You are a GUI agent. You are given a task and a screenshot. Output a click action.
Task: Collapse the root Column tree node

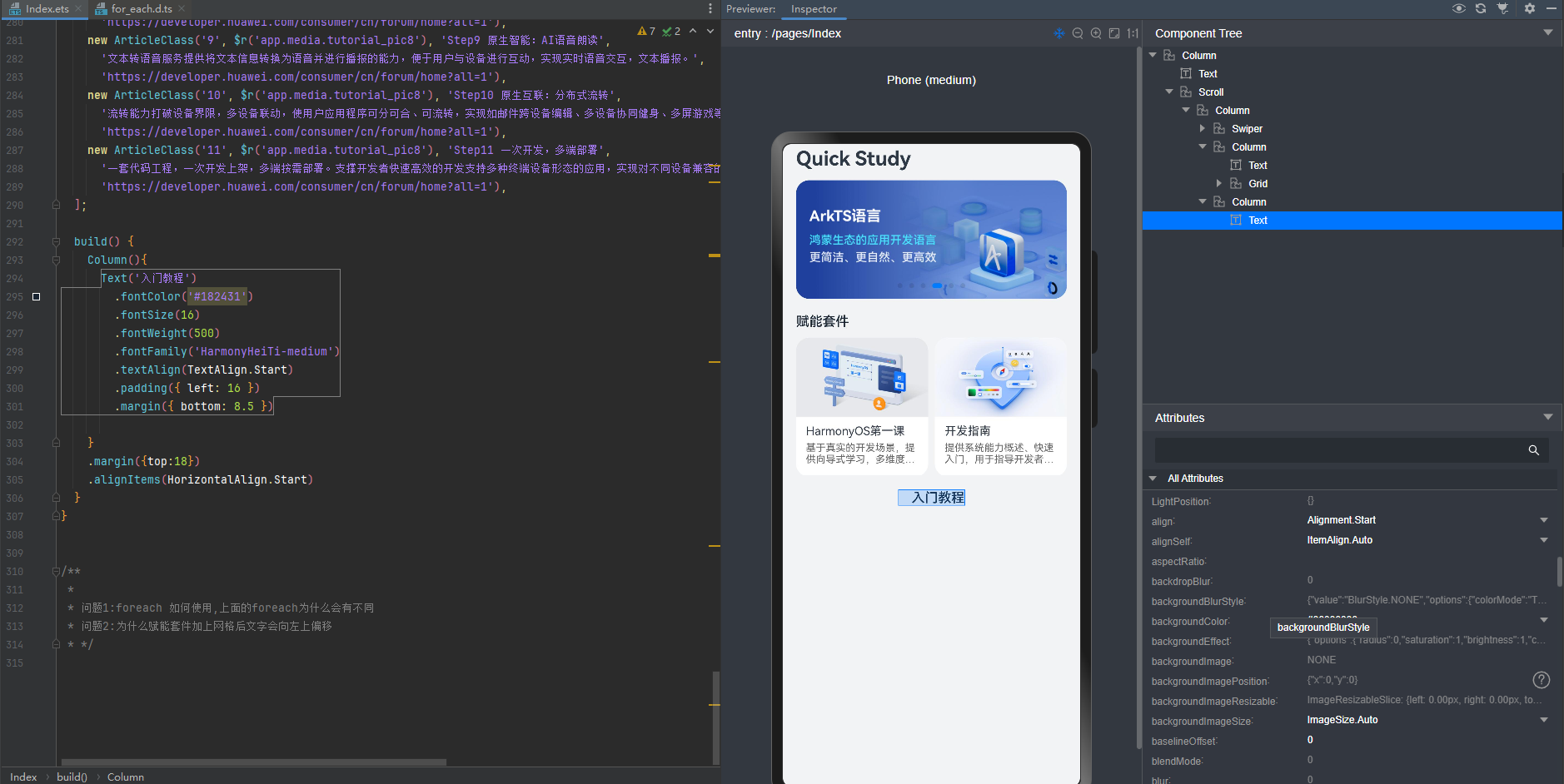pyautogui.click(x=1153, y=55)
